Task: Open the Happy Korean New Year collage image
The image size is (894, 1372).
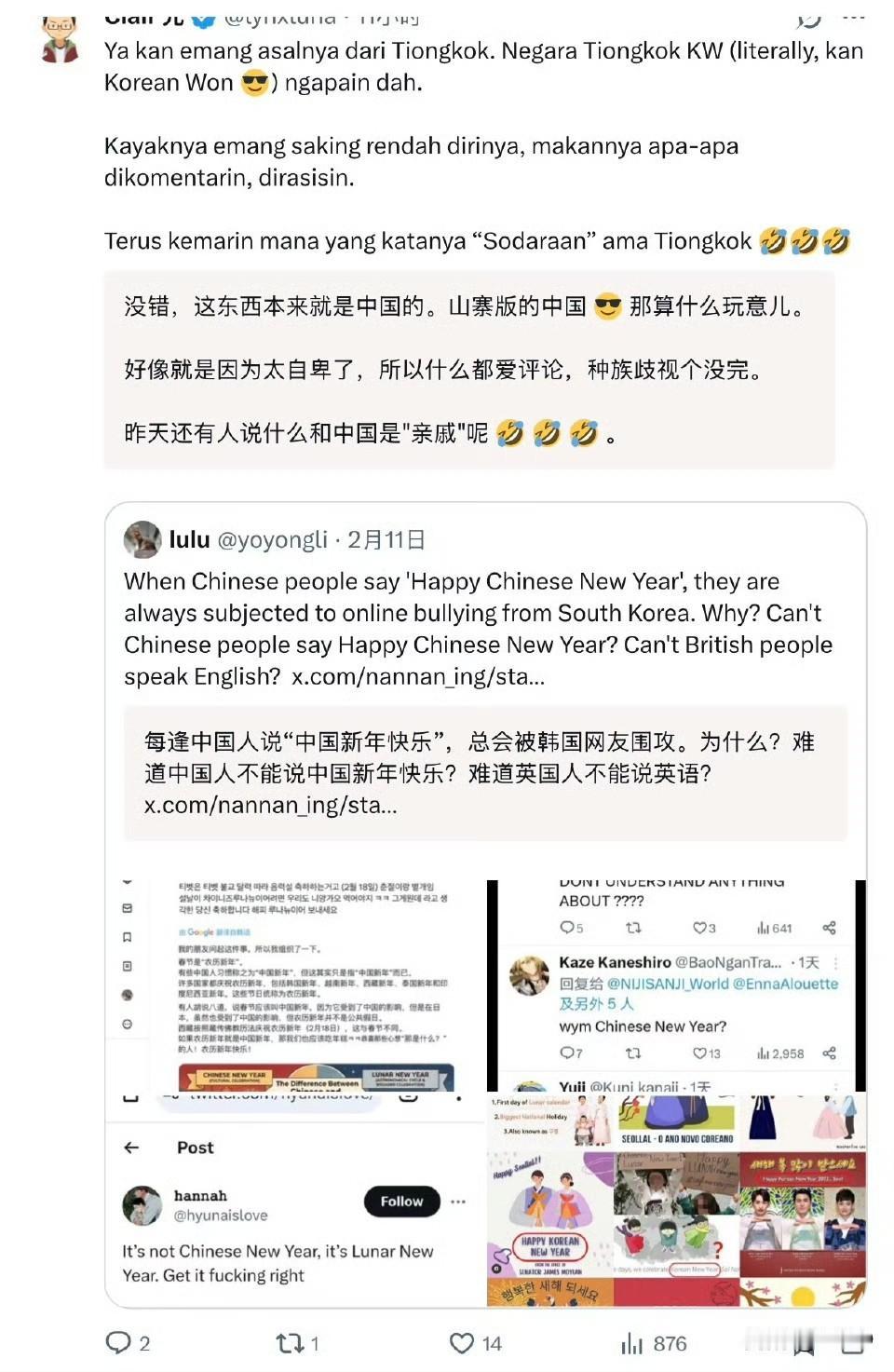Action: click(677, 1200)
